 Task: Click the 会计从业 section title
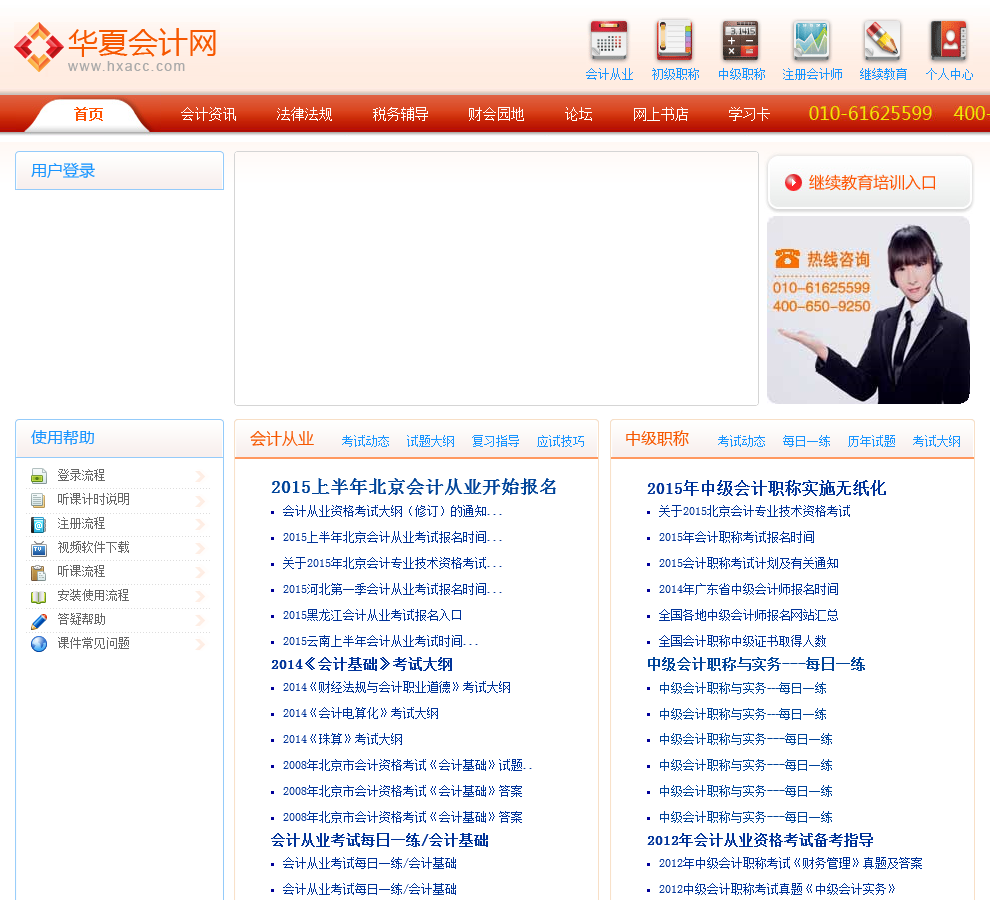point(282,439)
